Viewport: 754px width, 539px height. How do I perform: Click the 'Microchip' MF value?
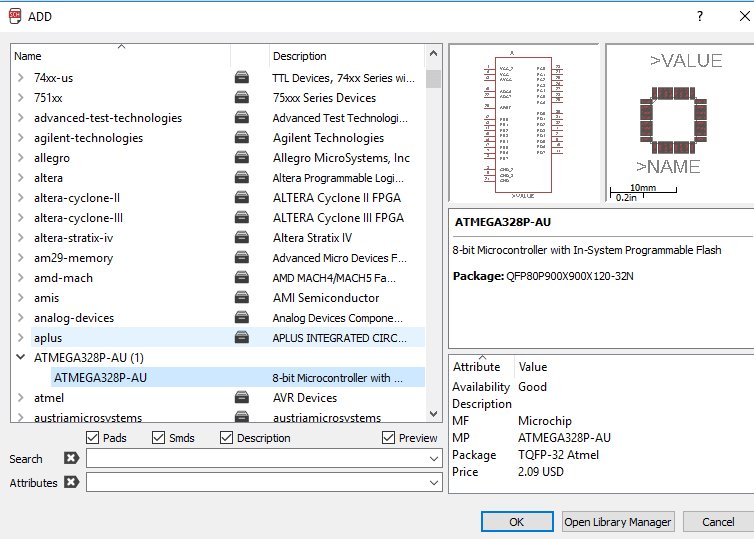click(545, 421)
